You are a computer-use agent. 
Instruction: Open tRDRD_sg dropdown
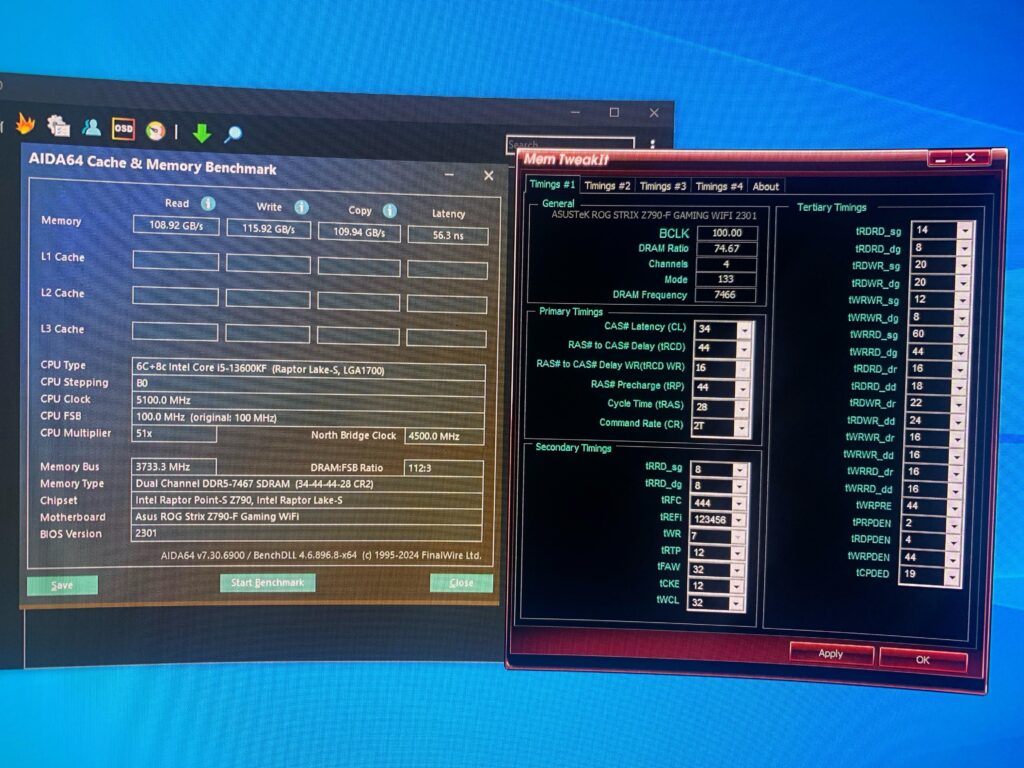965,231
